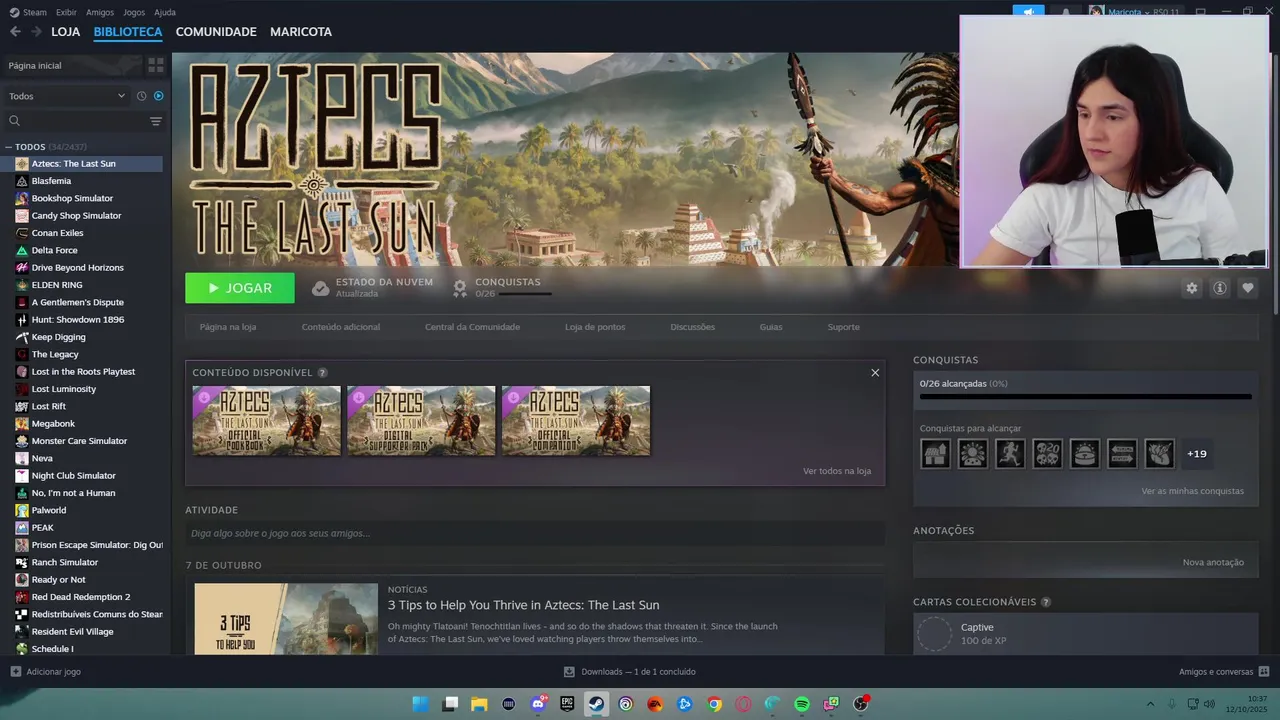Collapse the TODOS games list section
Screen dimensions: 1280x720
tap(9, 147)
